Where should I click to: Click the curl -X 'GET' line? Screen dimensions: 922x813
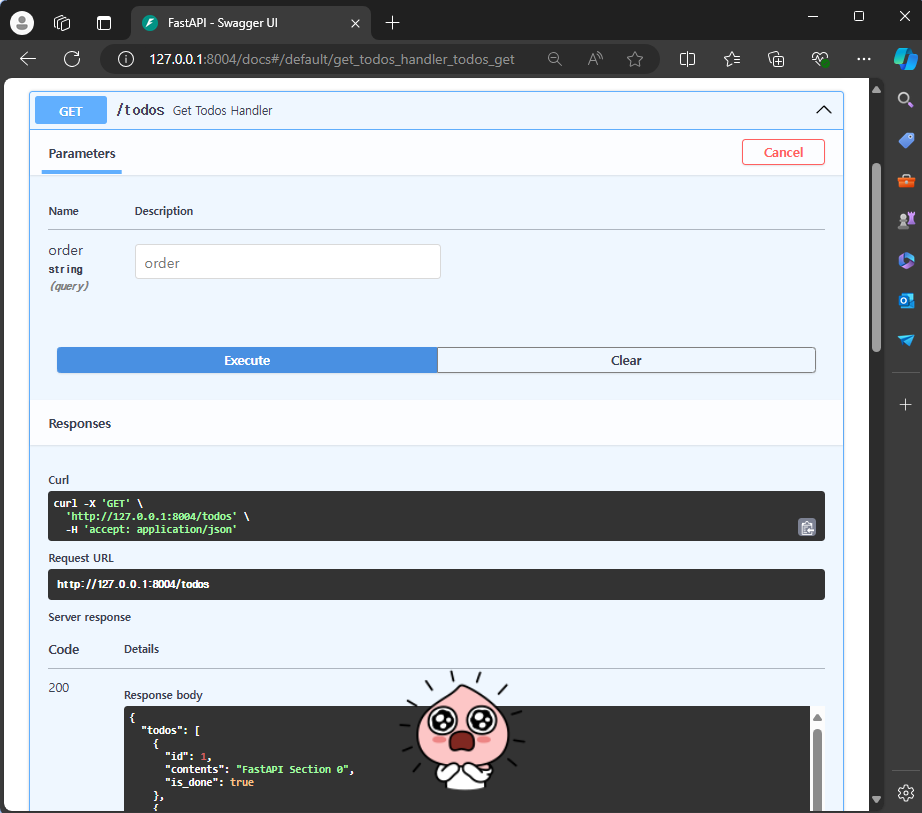click(x=98, y=504)
